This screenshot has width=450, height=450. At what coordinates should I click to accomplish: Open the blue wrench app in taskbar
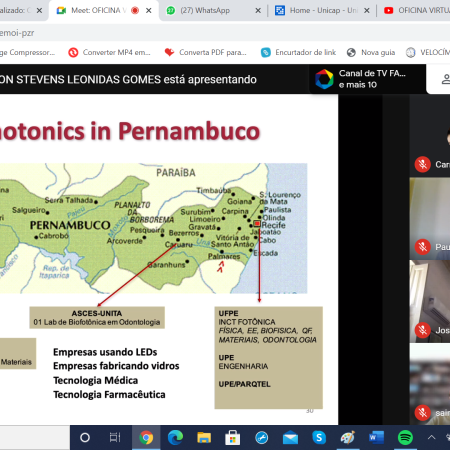pos(262,437)
